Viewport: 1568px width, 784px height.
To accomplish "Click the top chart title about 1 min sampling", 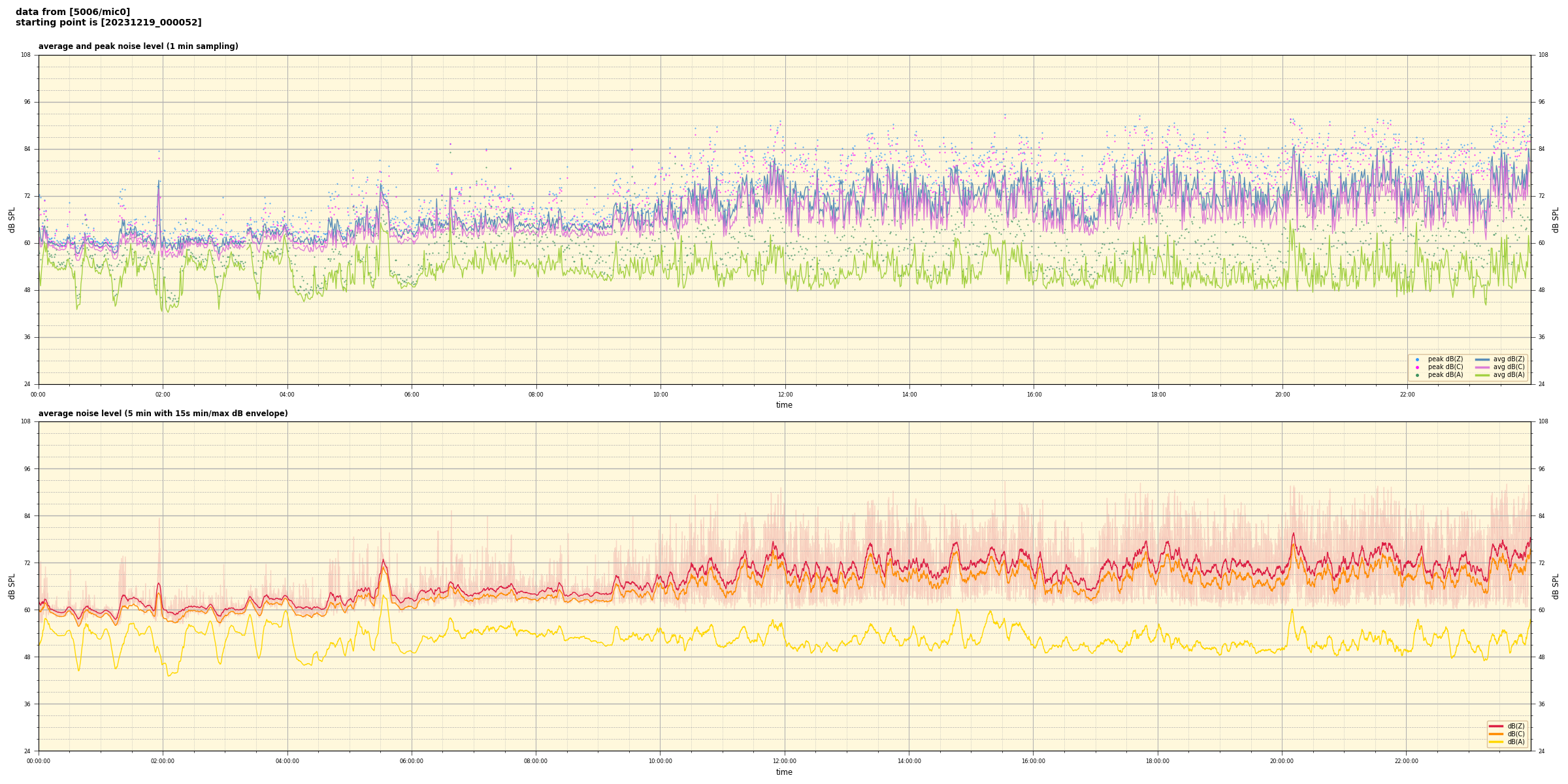I will coord(138,46).
